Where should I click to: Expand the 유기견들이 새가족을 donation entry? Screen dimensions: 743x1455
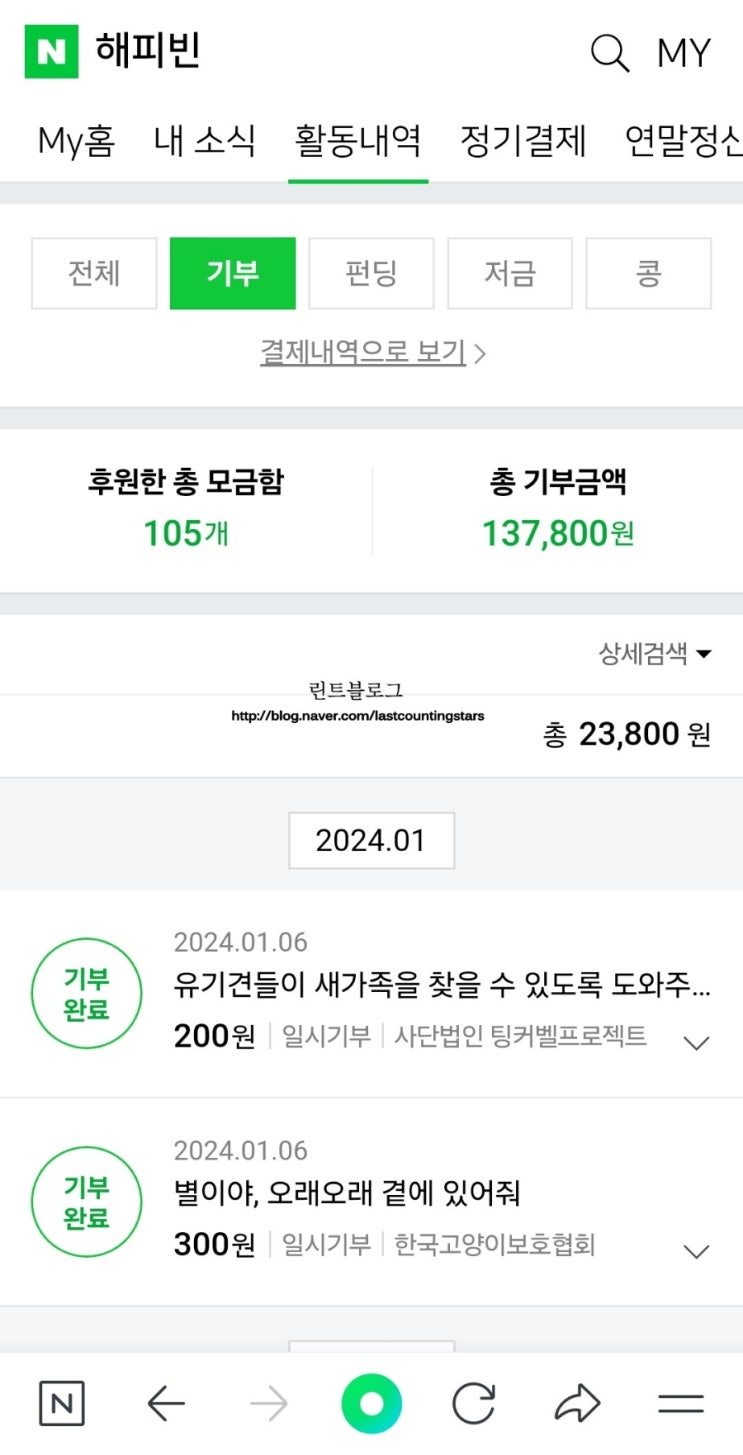point(695,1043)
